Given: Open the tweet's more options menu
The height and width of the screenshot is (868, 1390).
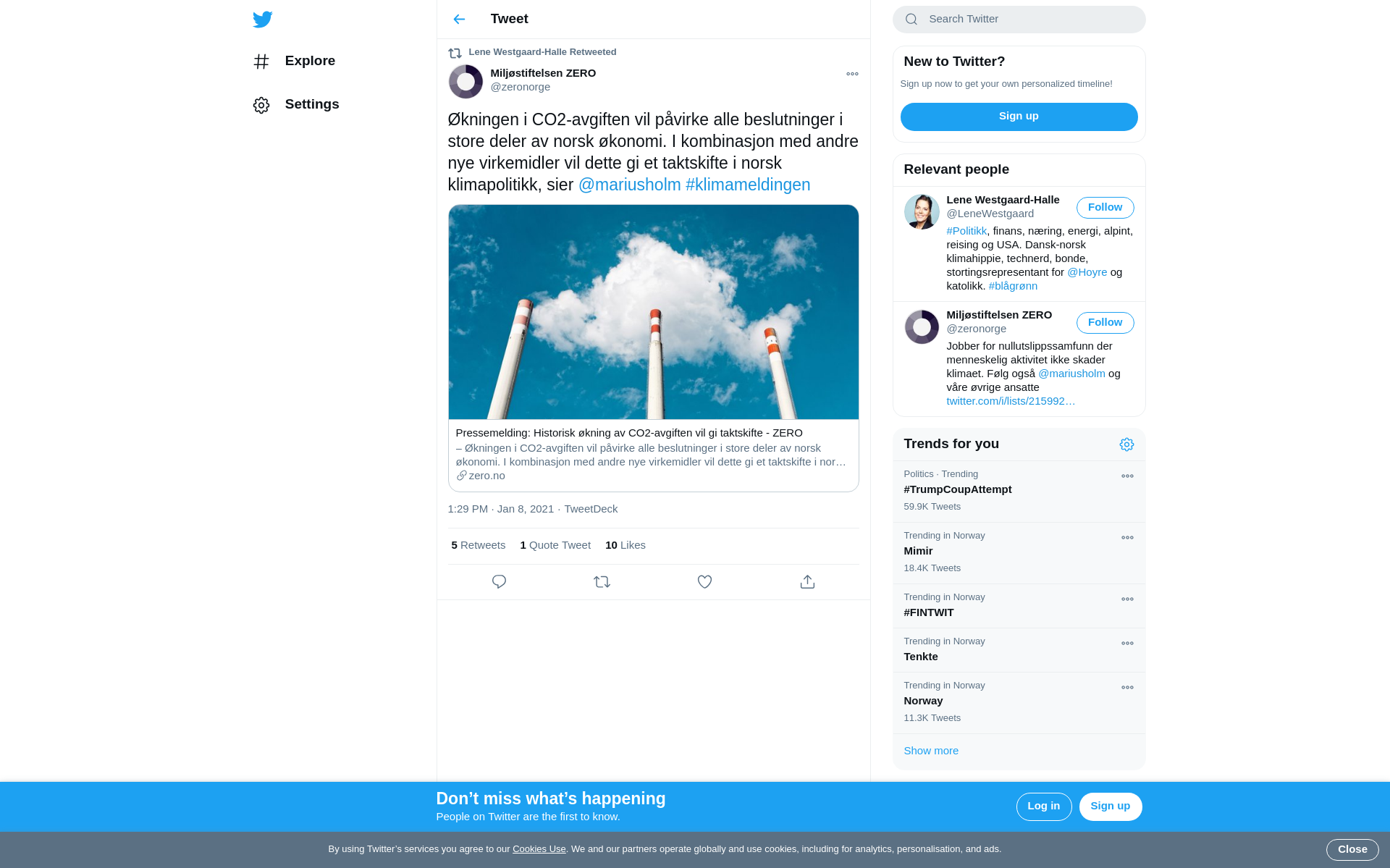Looking at the screenshot, I should (852, 74).
